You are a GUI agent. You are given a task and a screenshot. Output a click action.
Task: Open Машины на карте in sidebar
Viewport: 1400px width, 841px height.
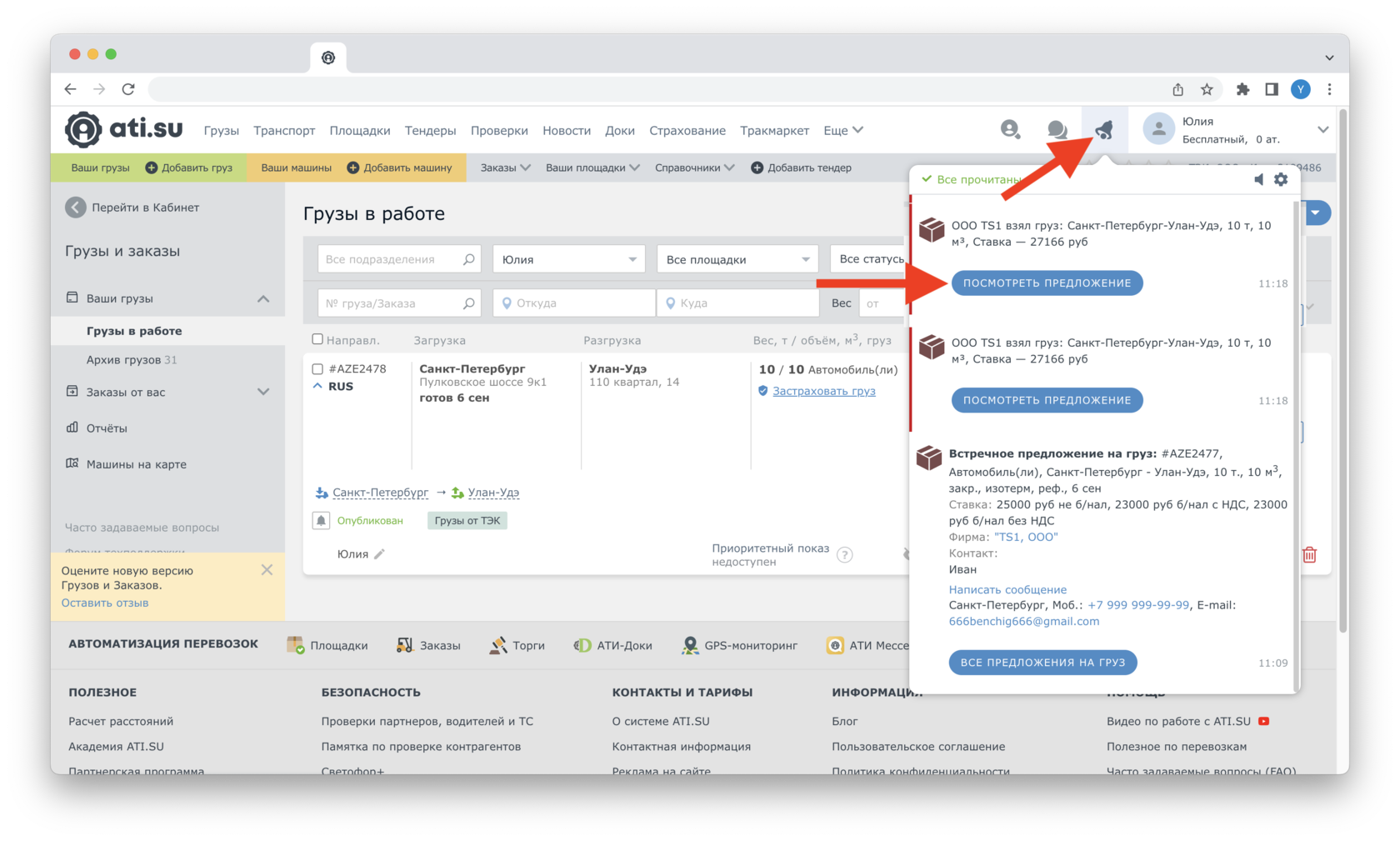pos(136,464)
